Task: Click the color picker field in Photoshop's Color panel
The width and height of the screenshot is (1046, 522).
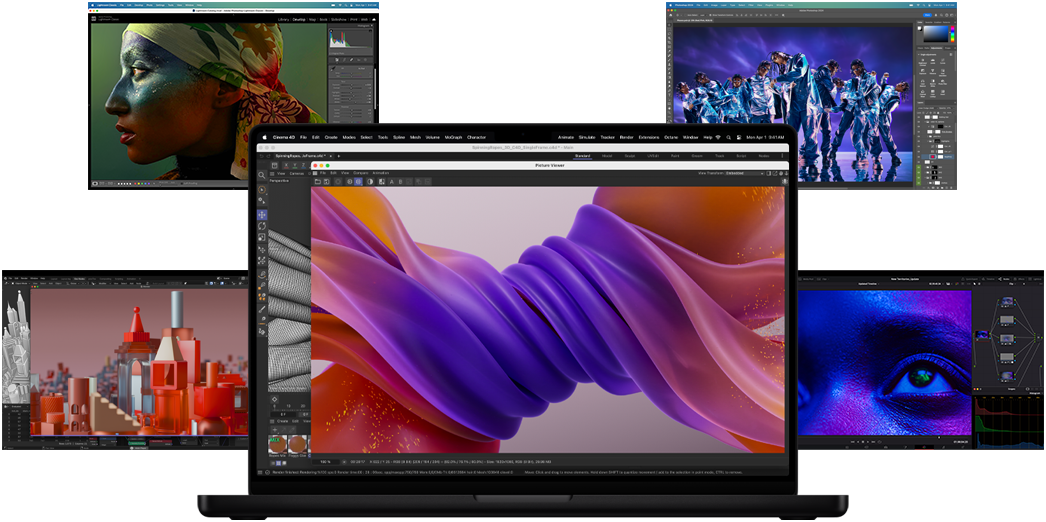Action: [936, 34]
